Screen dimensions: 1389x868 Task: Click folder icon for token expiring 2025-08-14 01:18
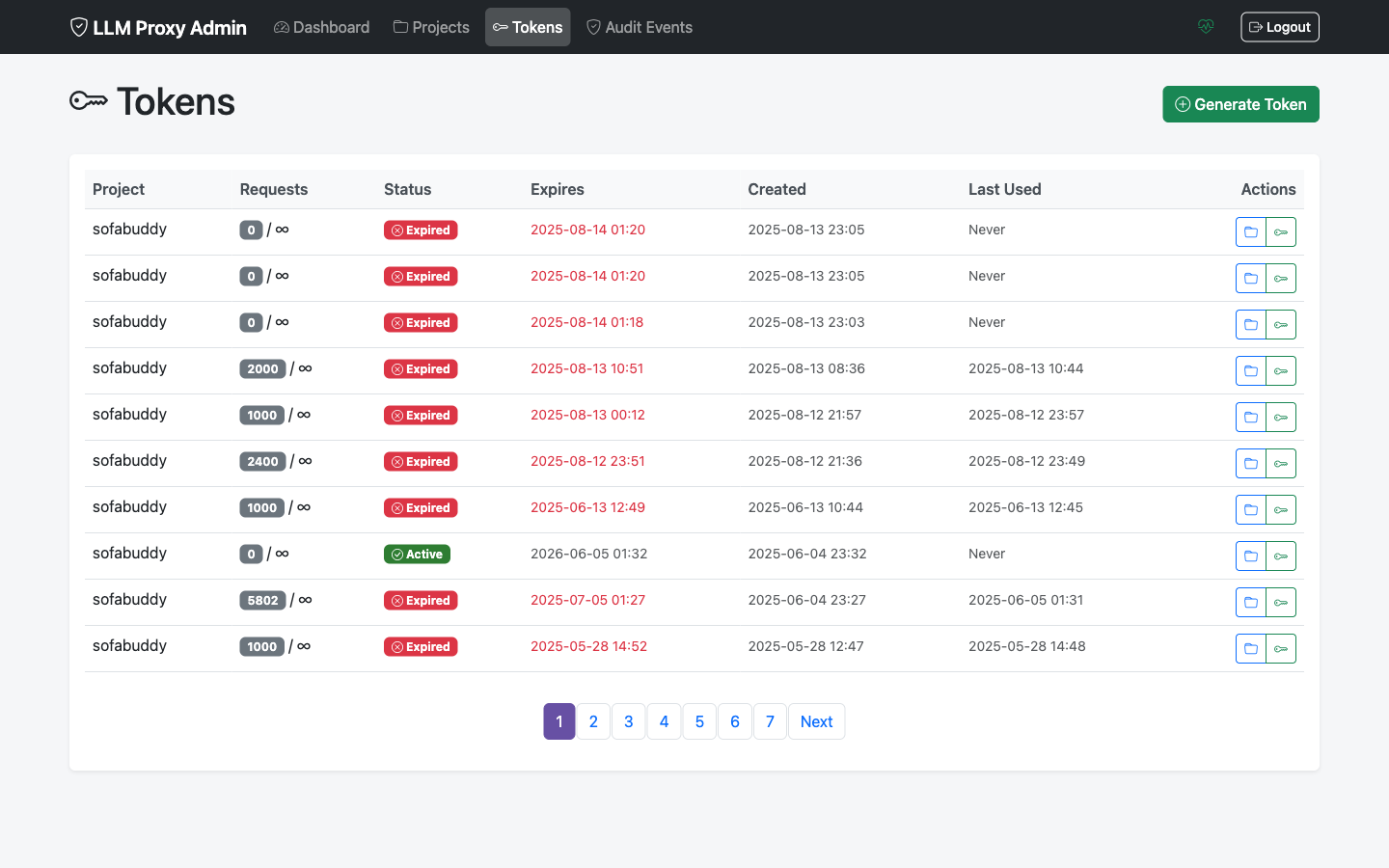pos(1250,324)
